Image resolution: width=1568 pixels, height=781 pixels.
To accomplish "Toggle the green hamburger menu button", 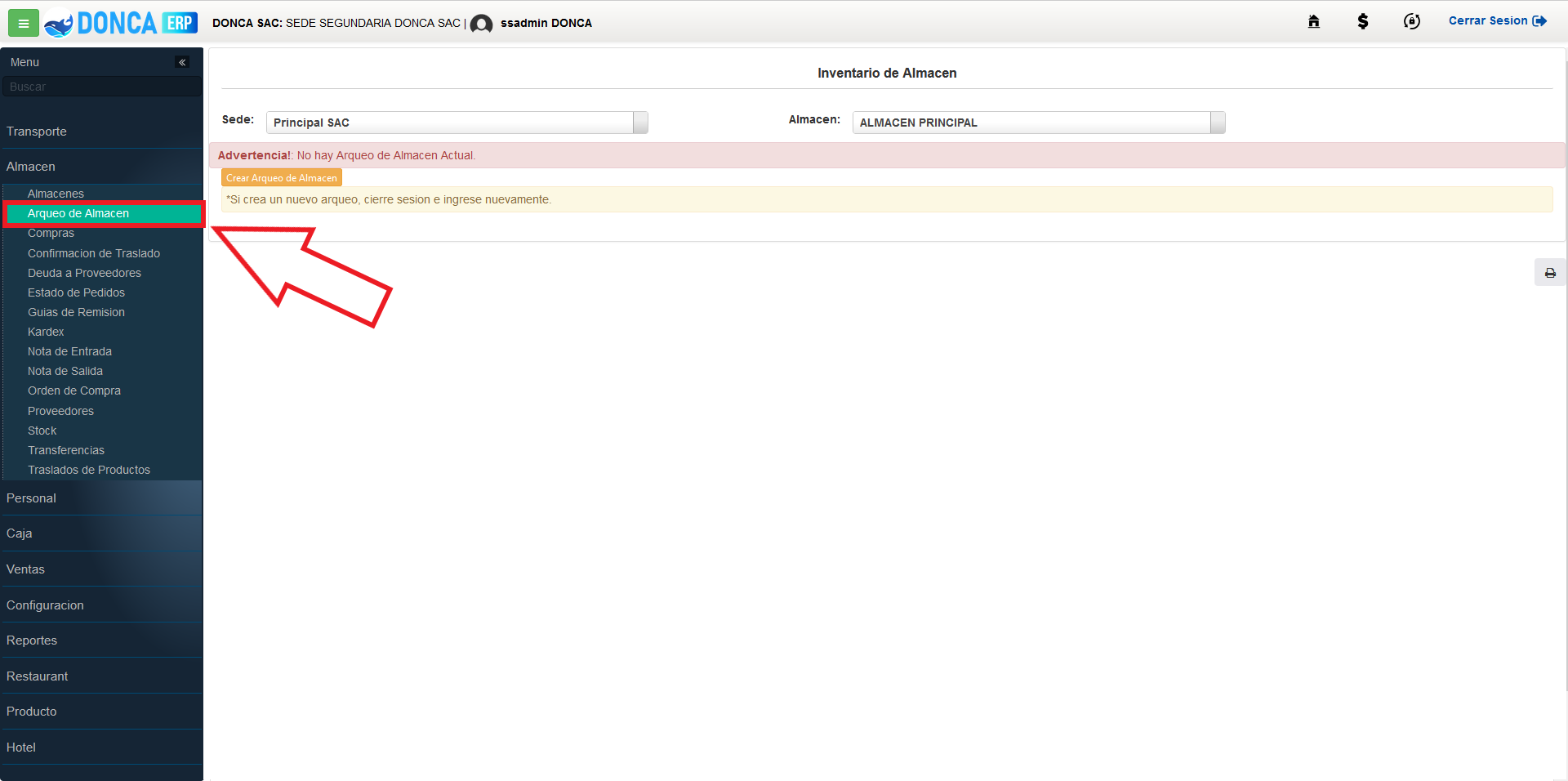I will coord(23,23).
